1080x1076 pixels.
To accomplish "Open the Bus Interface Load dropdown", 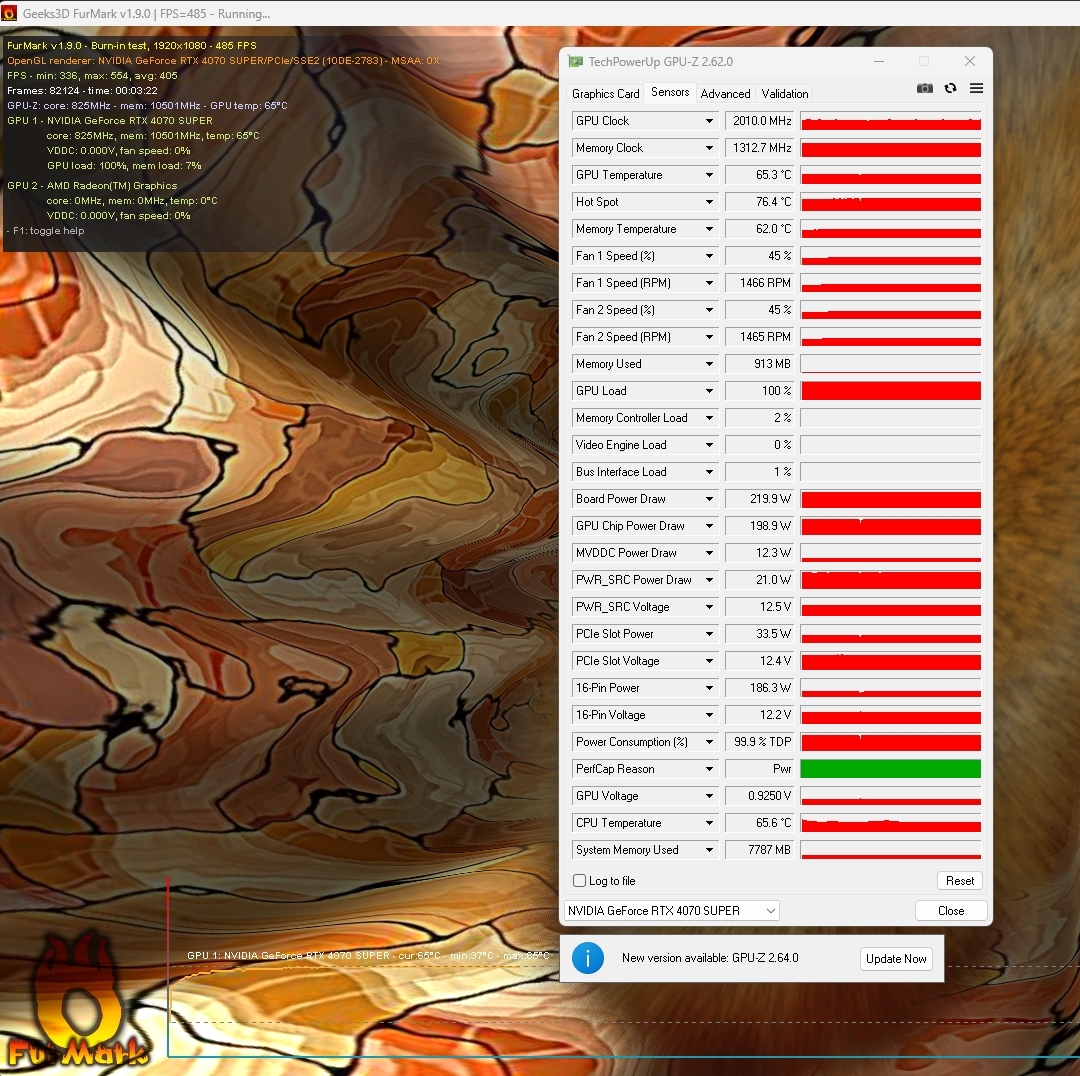I will coord(709,472).
